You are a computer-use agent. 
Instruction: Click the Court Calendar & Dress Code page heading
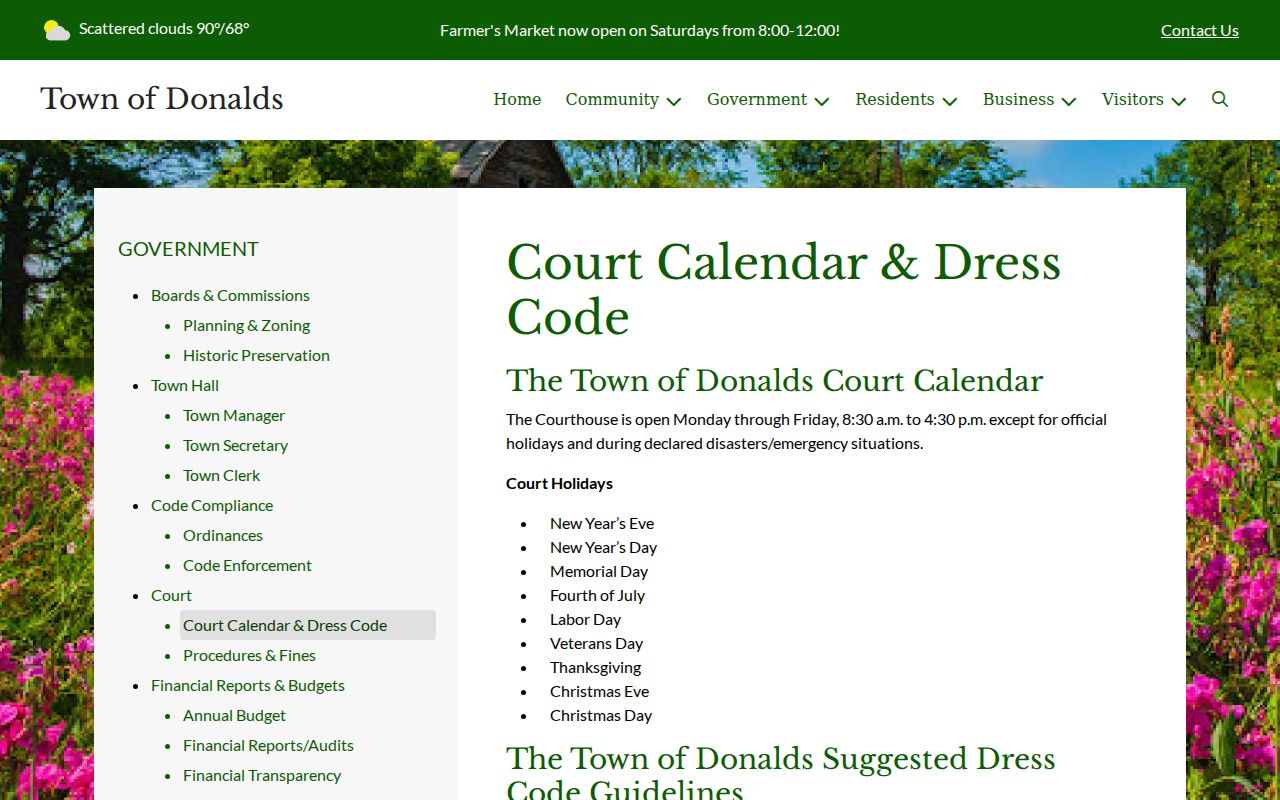pyautogui.click(x=783, y=290)
